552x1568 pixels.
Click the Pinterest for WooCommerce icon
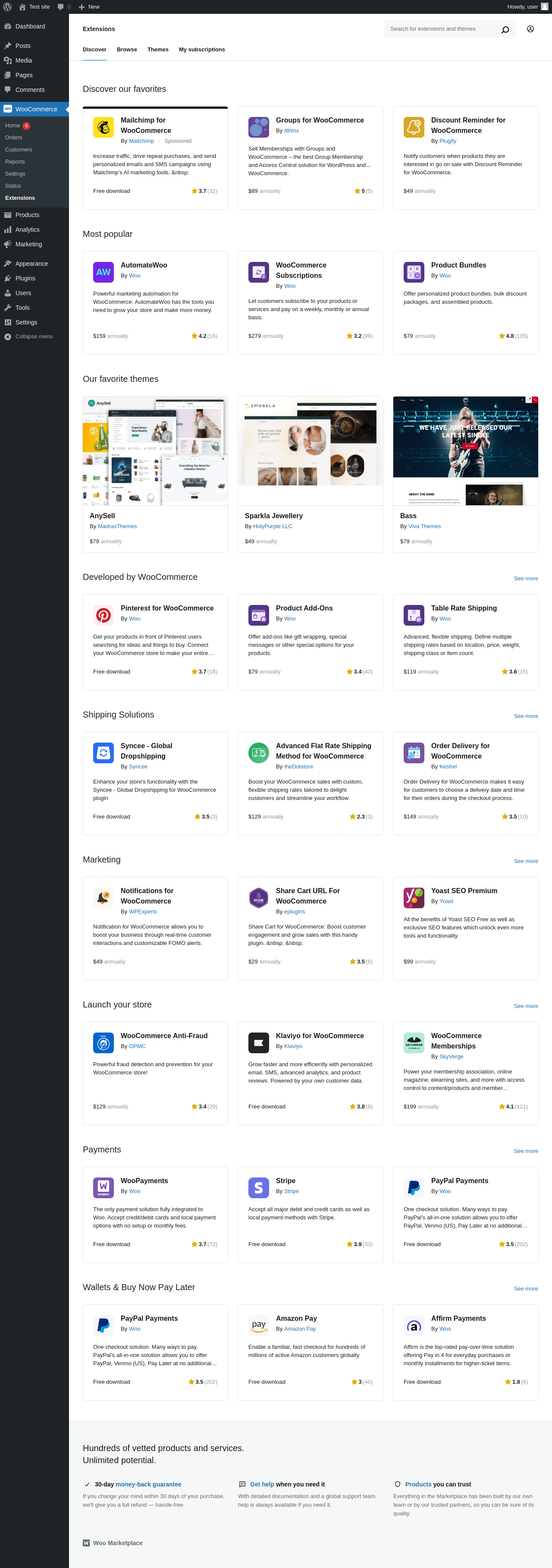(x=103, y=615)
